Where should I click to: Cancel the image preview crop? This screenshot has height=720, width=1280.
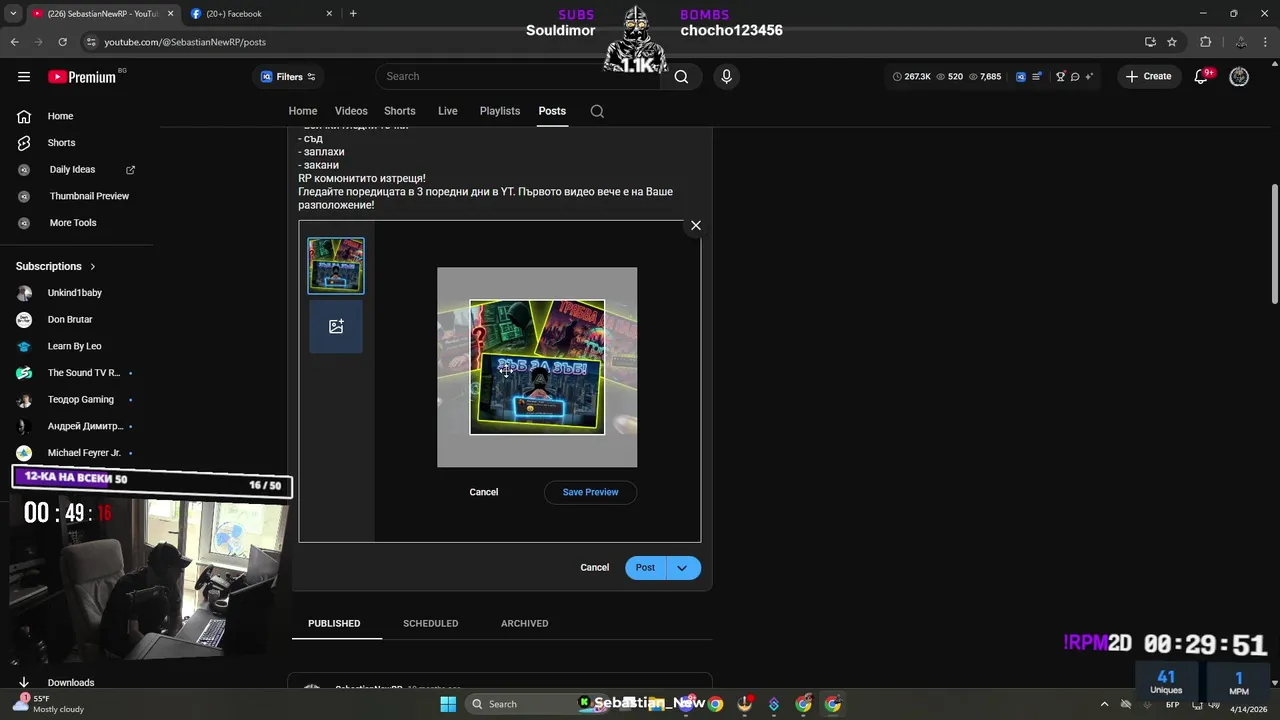(x=484, y=492)
